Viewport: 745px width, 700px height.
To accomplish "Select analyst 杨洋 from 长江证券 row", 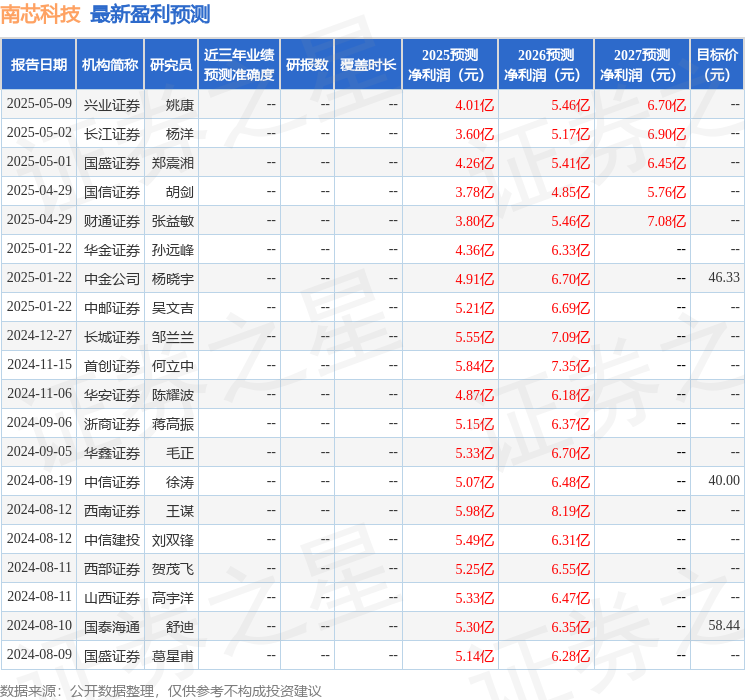I will tap(180, 133).
